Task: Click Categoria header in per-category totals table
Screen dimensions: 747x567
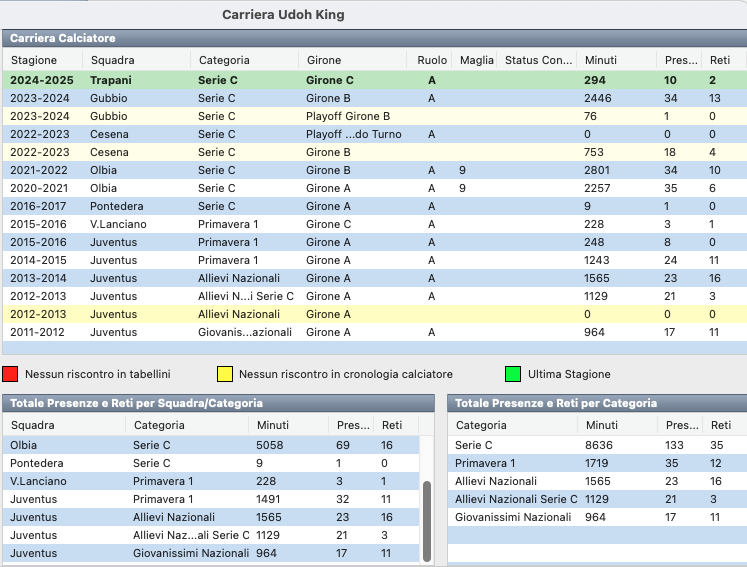Action: [x=481, y=425]
